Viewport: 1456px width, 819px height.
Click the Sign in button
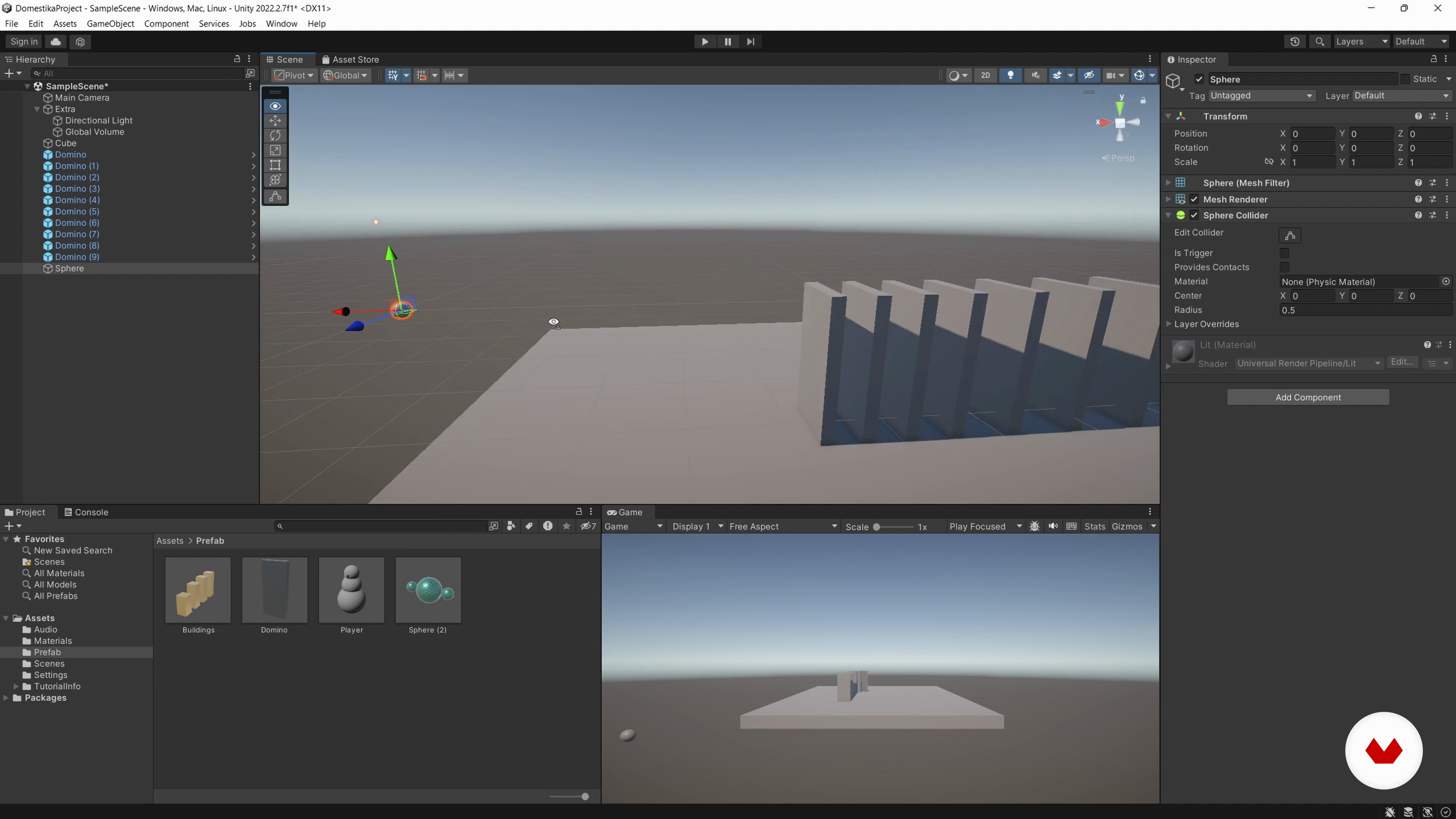click(24, 42)
